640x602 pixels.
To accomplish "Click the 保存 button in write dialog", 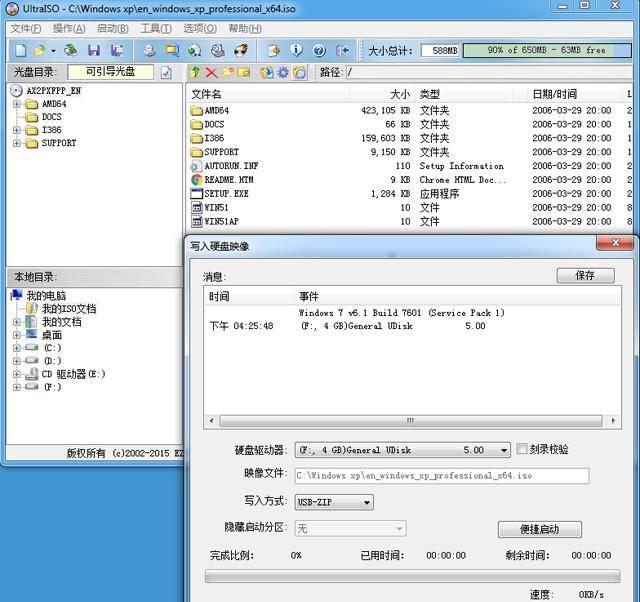I will pos(585,275).
